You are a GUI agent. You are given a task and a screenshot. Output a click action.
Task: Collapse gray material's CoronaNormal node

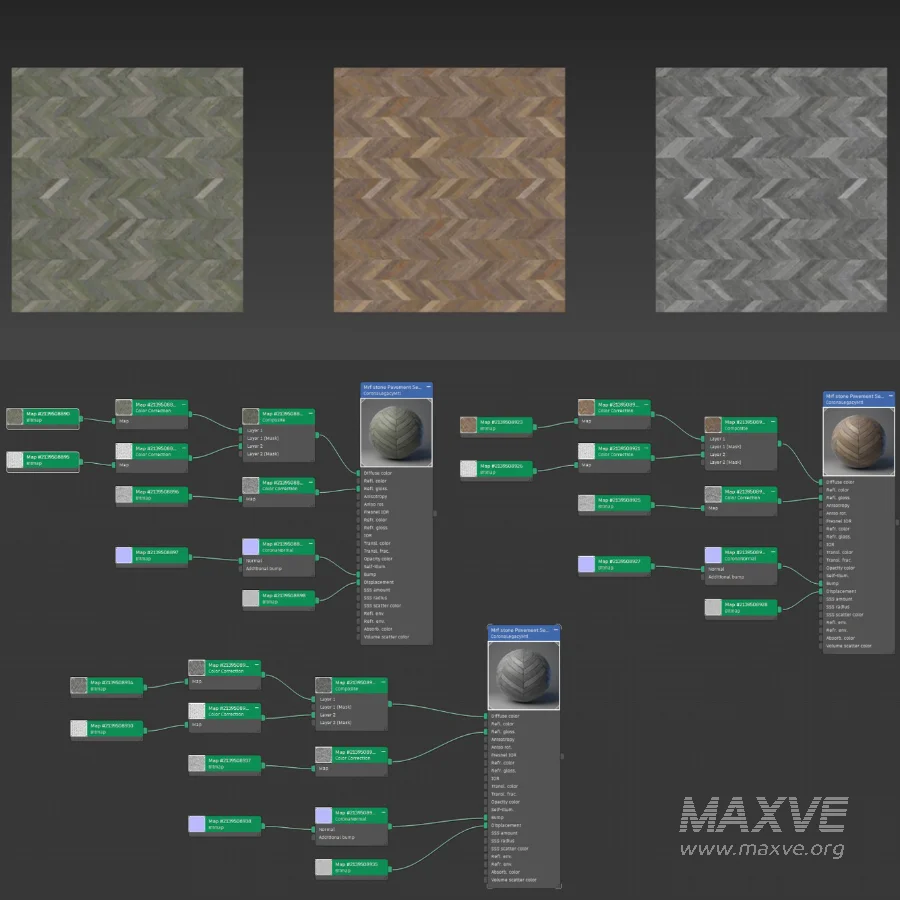[x=383, y=812]
